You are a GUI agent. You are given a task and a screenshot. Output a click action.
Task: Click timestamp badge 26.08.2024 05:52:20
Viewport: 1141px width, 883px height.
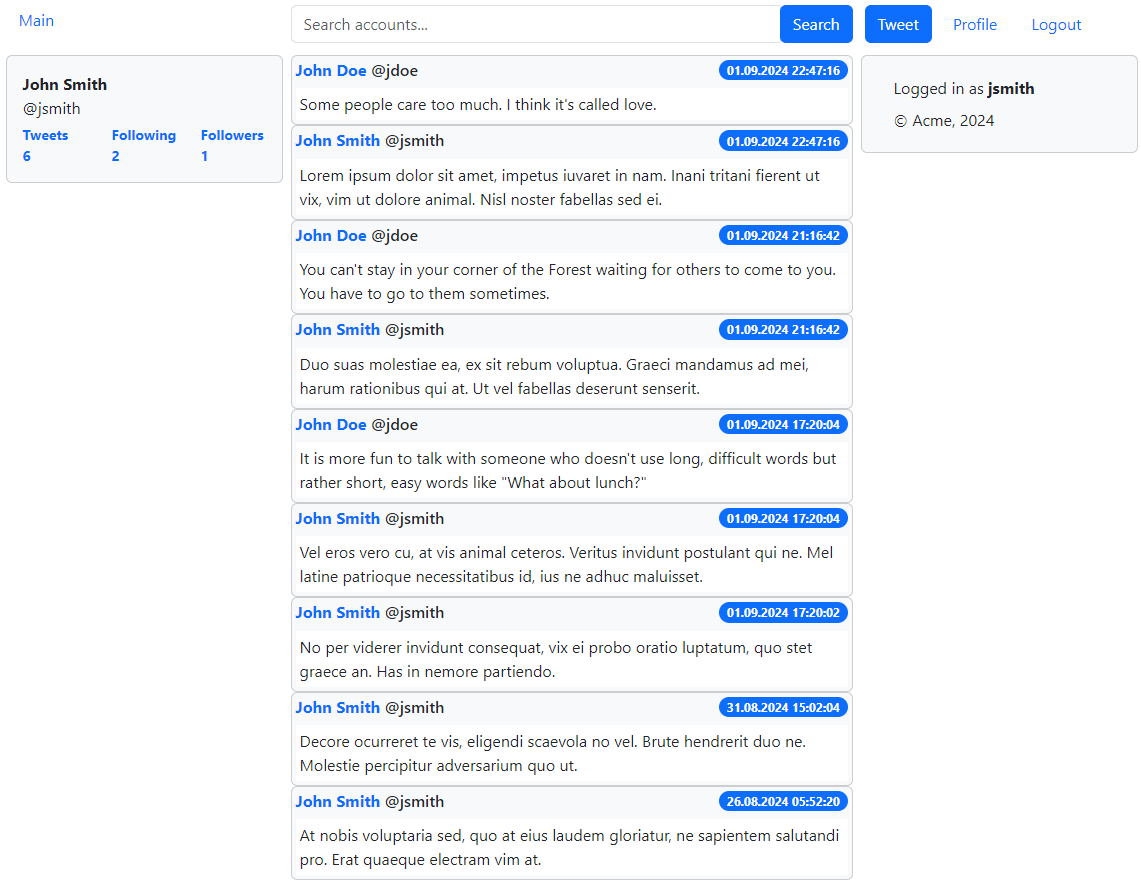[783, 801]
